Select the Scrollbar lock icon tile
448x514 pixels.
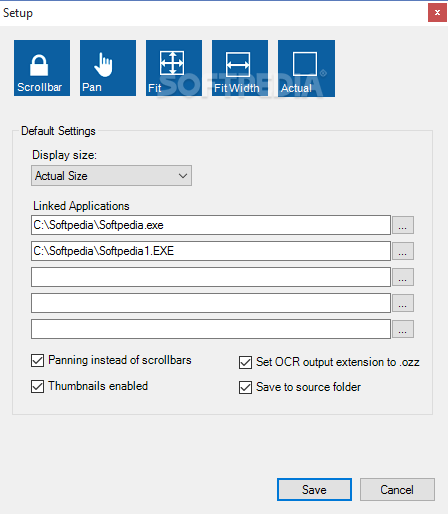42,68
